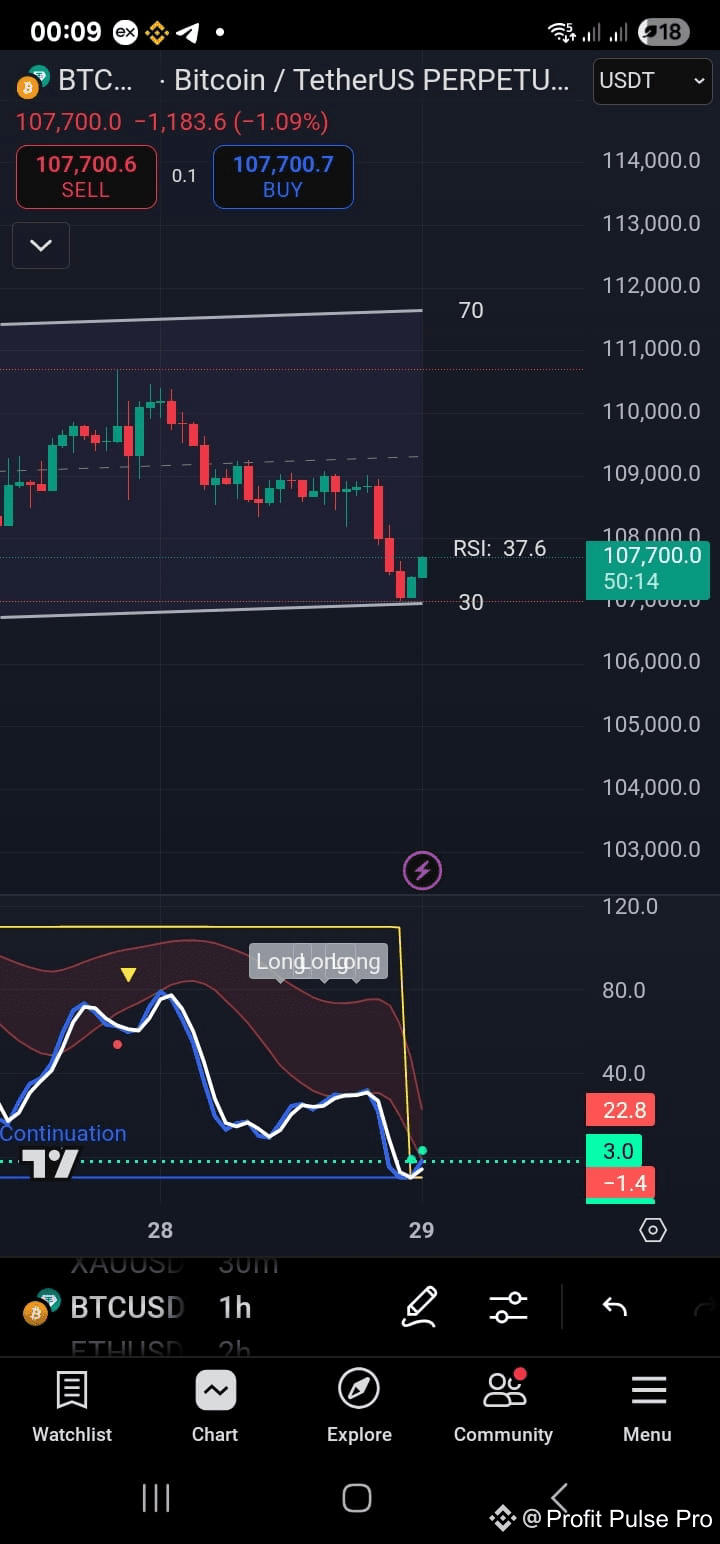
Task: Tap the Wi-Fi icon in the status bar
Action: coord(562,32)
